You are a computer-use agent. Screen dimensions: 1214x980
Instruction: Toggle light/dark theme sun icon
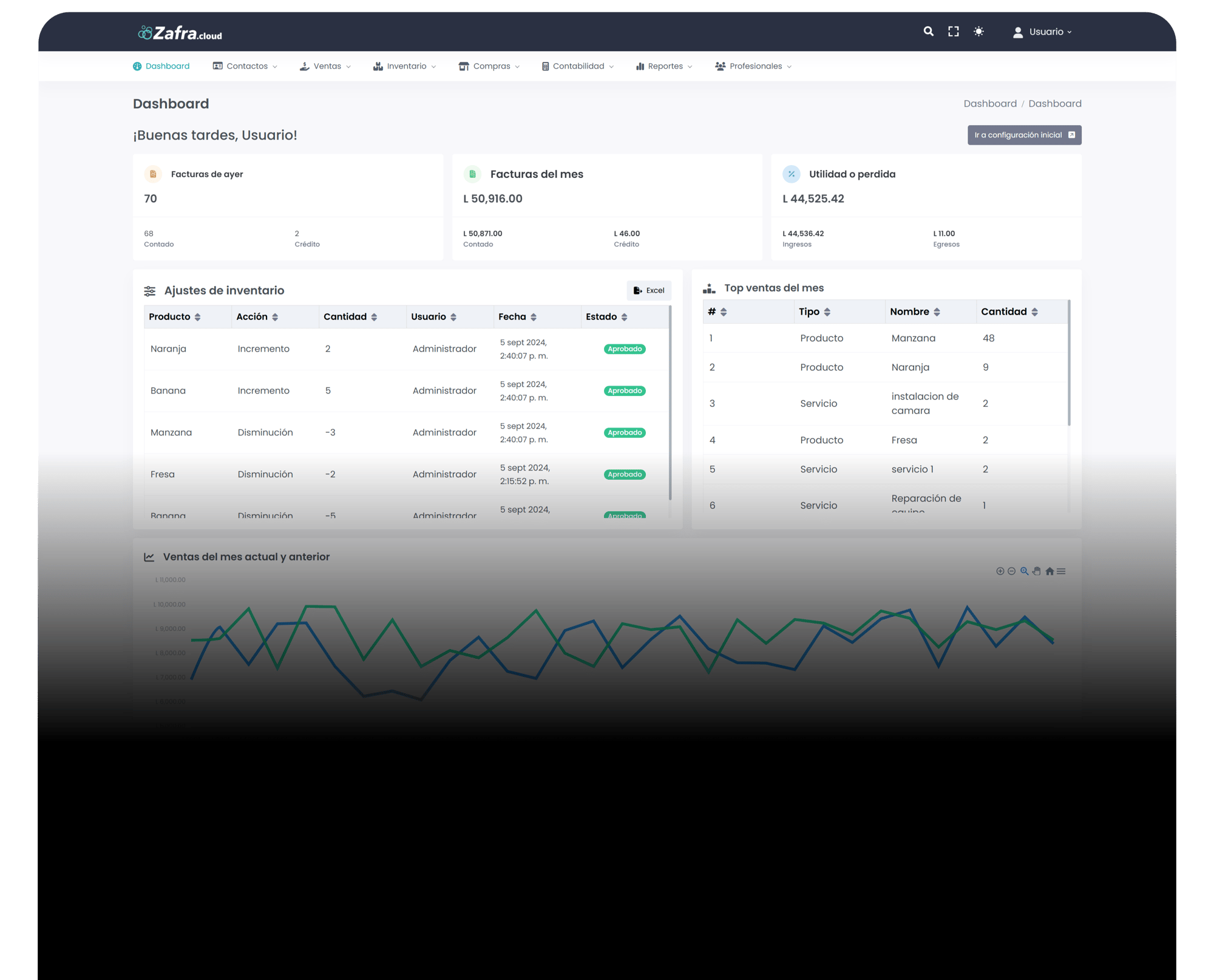pos(978,32)
